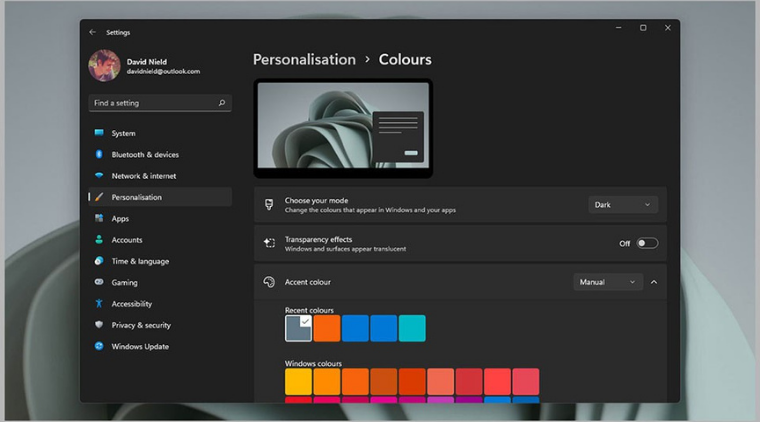Open Accessibility settings
This screenshot has height=422, width=760.
[160, 303]
